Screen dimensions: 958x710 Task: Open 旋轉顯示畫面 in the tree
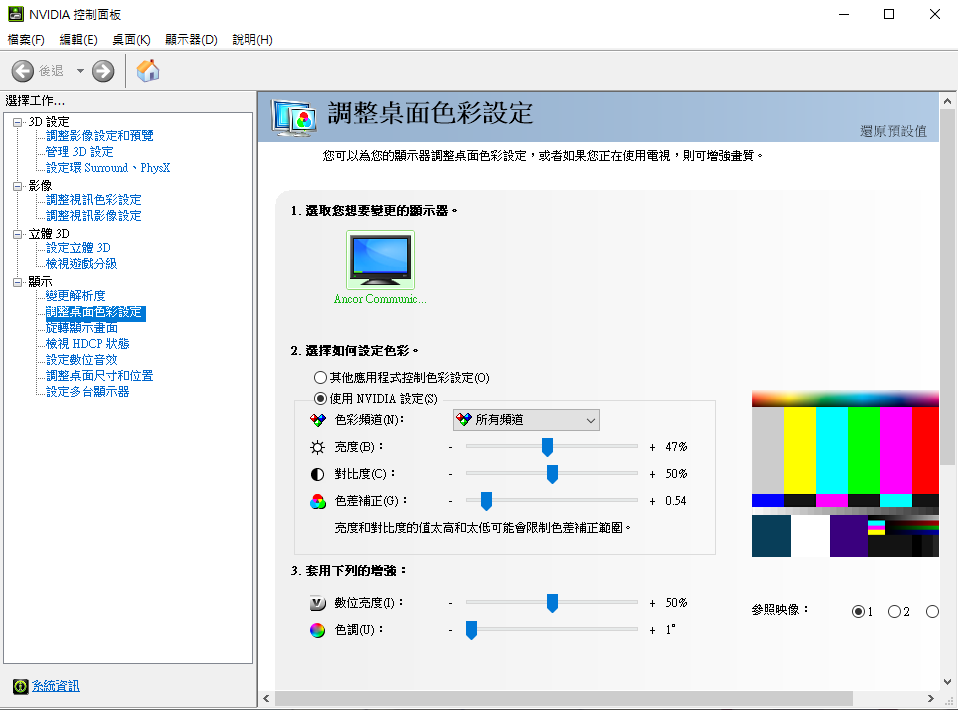tap(82, 328)
